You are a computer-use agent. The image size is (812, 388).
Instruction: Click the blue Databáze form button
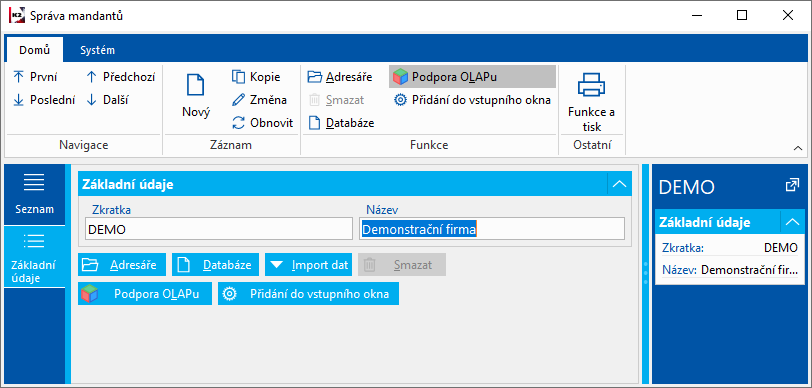[x=215, y=265]
